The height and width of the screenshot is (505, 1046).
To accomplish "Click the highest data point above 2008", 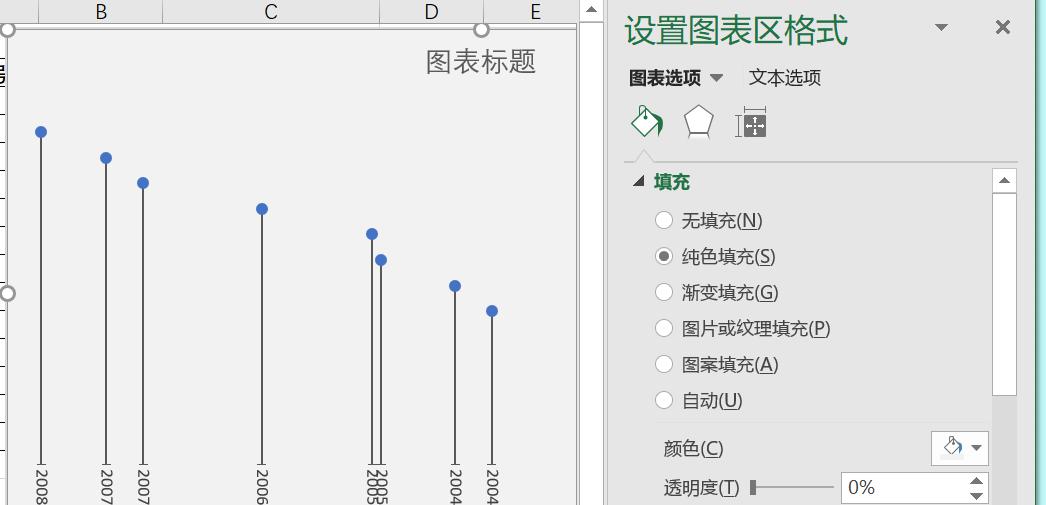I will (41, 132).
